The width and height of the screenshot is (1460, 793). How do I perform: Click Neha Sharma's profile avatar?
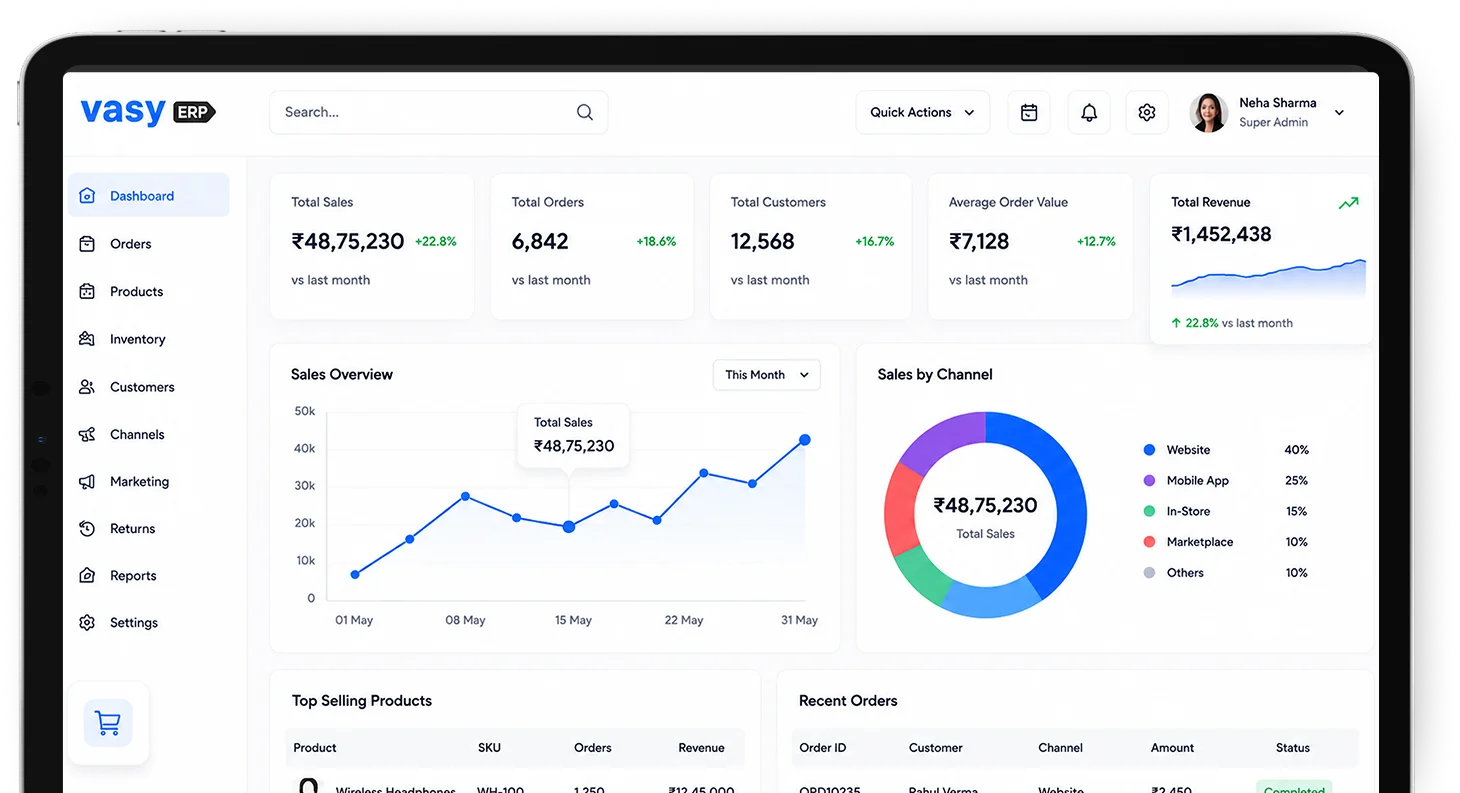click(x=1209, y=113)
